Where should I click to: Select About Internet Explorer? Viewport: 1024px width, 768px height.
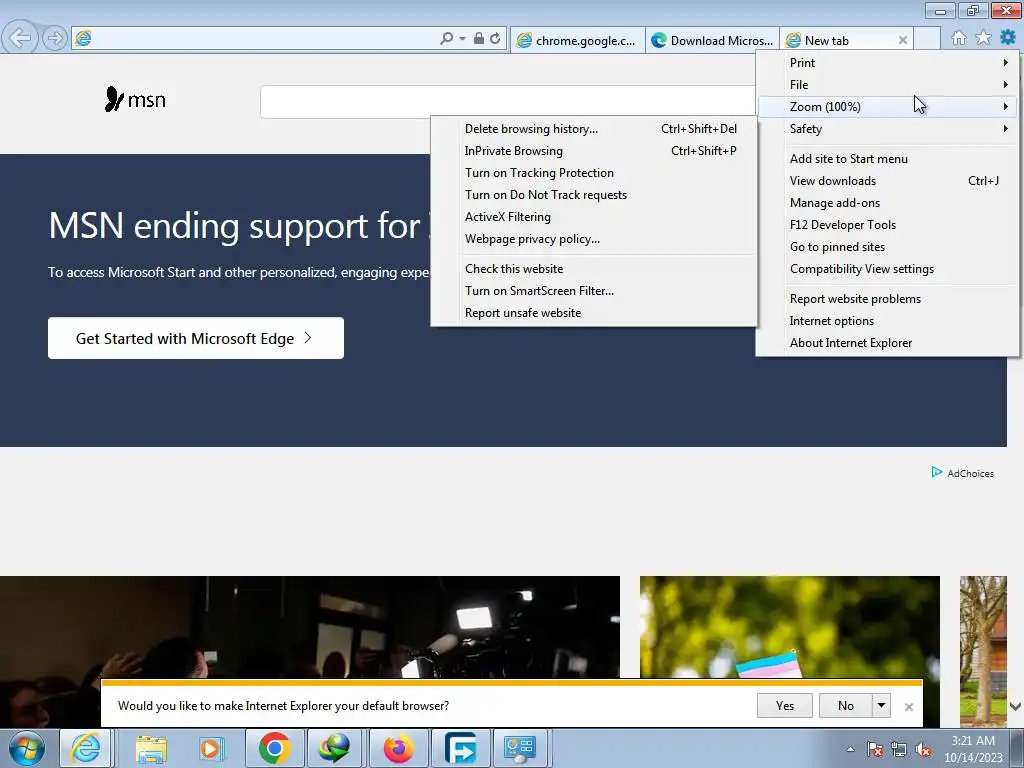tap(888, 343)
